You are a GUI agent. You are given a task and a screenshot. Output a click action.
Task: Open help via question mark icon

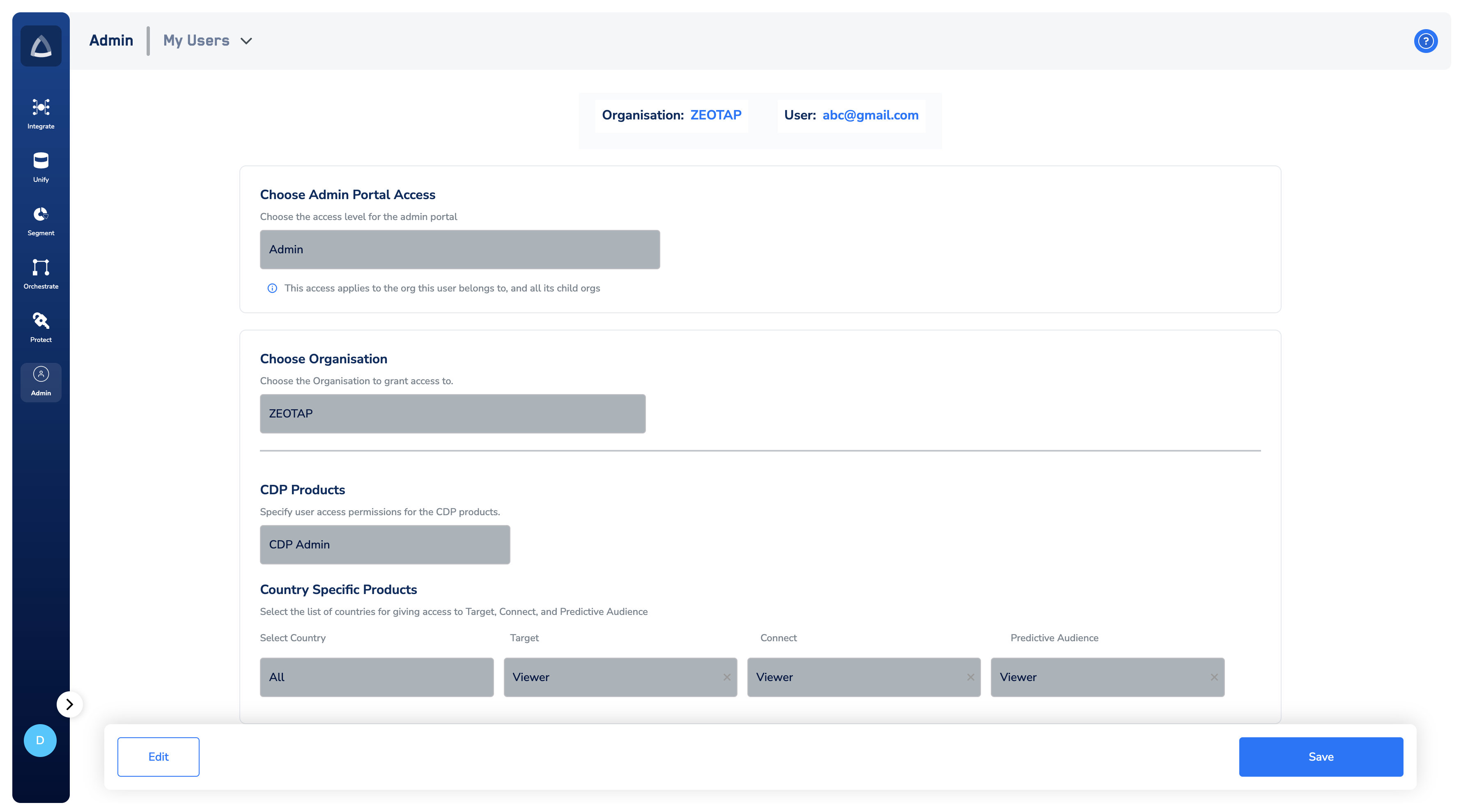click(x=1425, y=41)
